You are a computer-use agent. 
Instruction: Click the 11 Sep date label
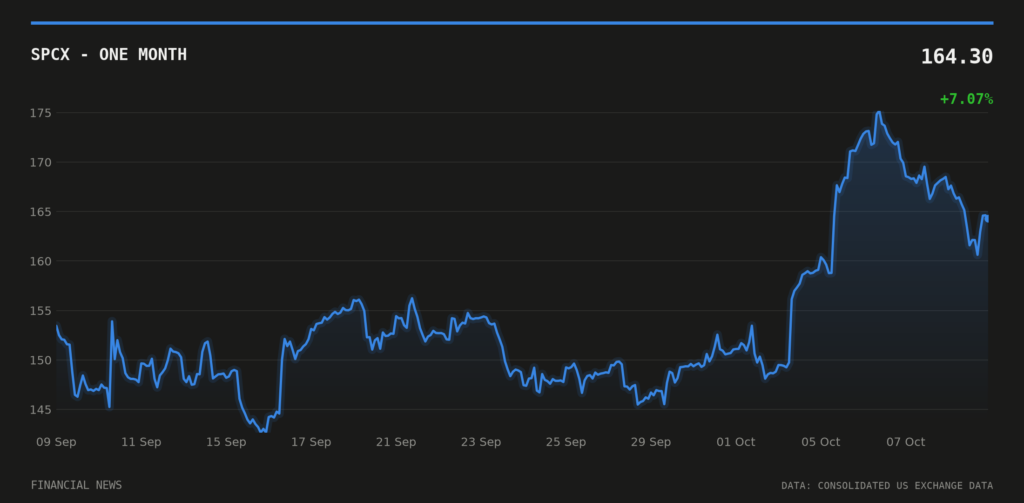point(141,442)
